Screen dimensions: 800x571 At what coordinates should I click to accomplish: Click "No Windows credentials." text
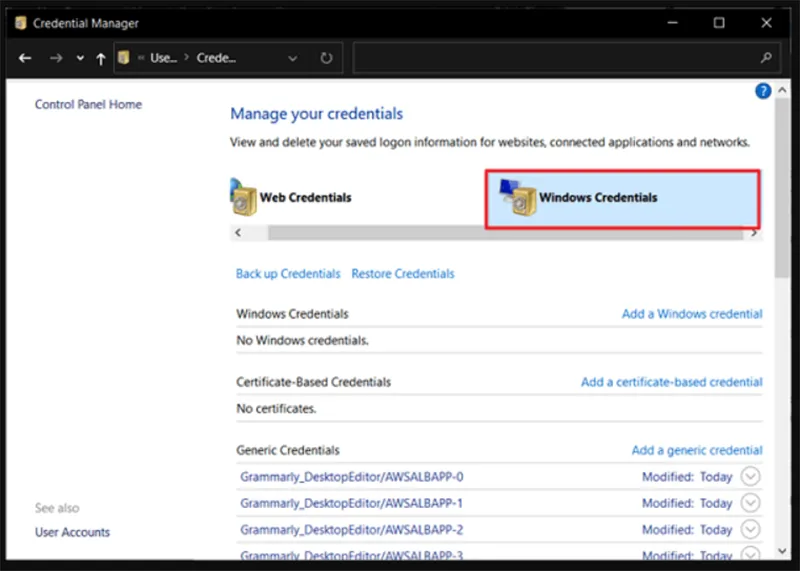coord(302,340)
